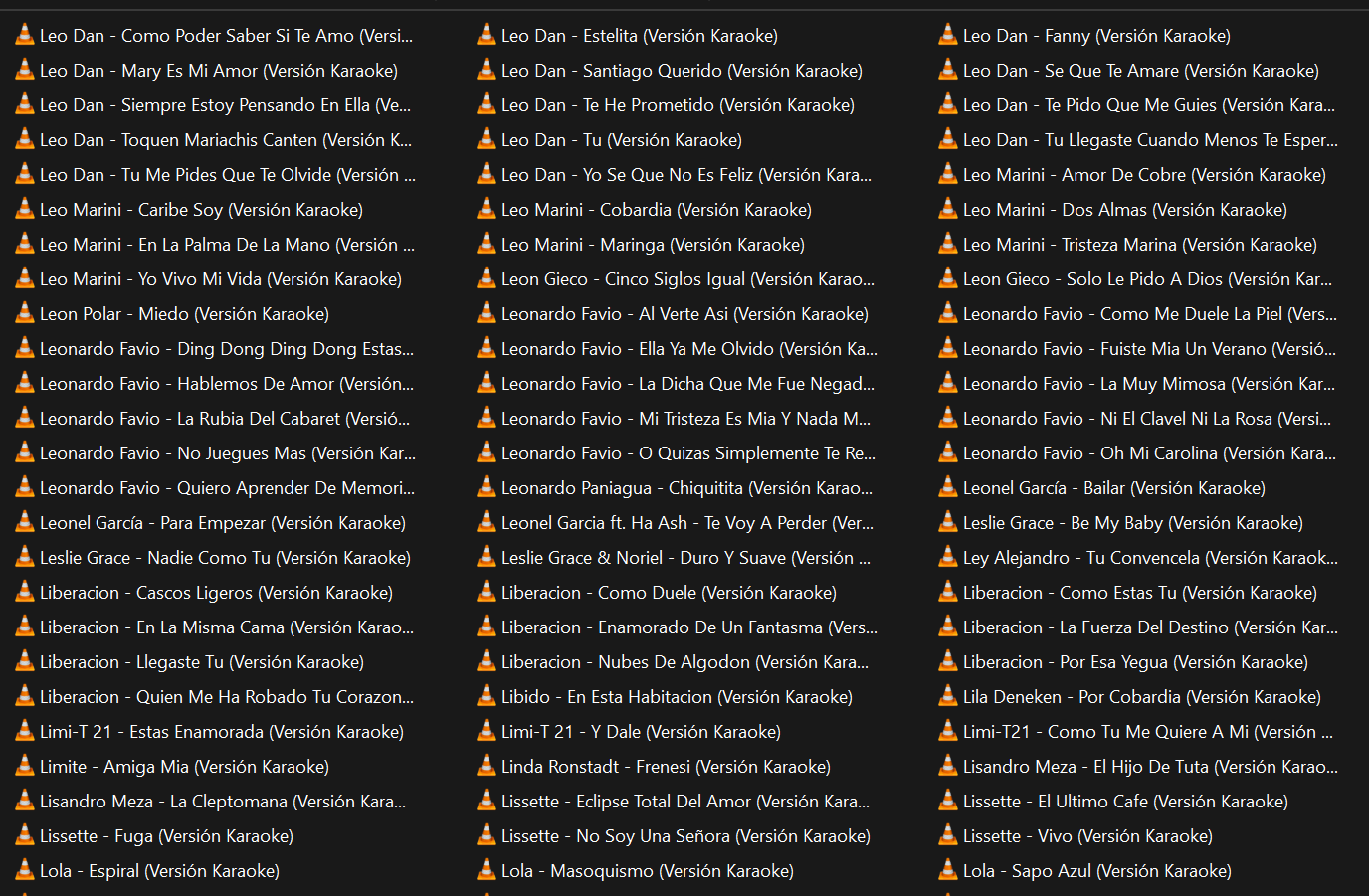This screenshot has width=1369, height=896.
Task: Select icon of Leonardo Favio - Al Verte Asi
Action: (487, 313)
